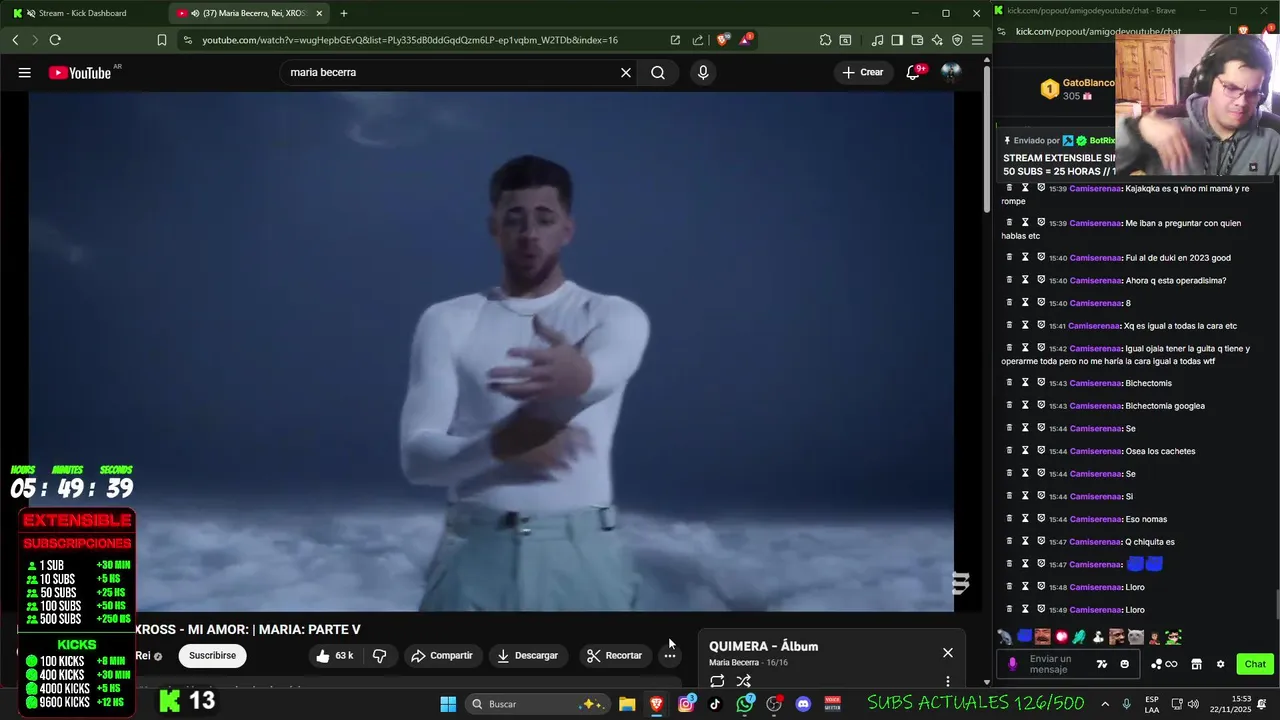Open the Brave Playlist music note icon
Image resolution: width=1280 pixels, height=720 pixels.
(877, 40)
